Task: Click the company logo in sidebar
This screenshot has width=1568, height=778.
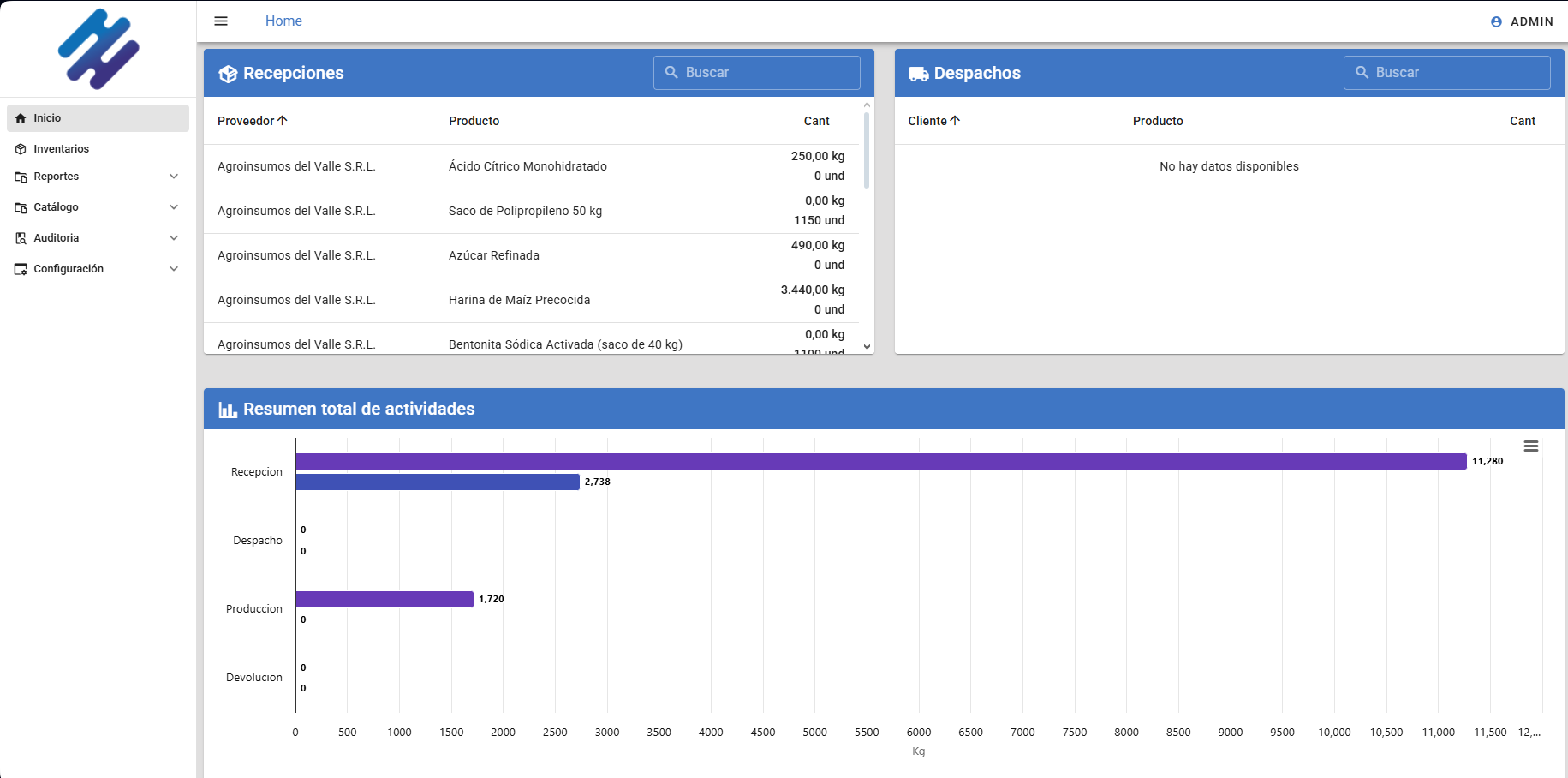Action: coord(98,49)
